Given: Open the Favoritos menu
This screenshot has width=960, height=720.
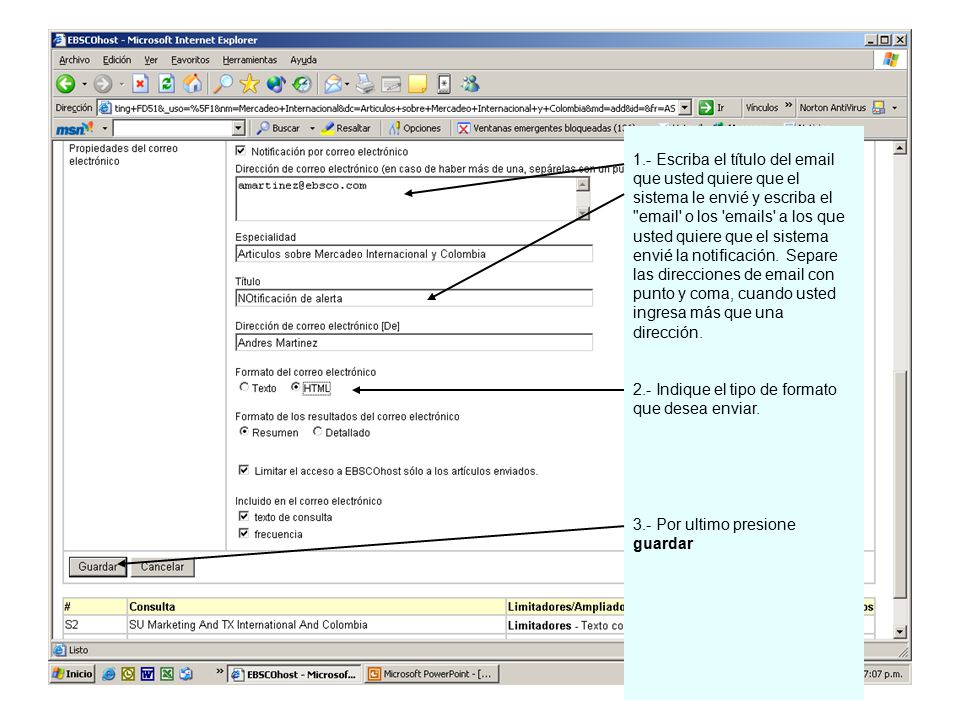Looking at the screenshot, I should [x=190, y=60].
